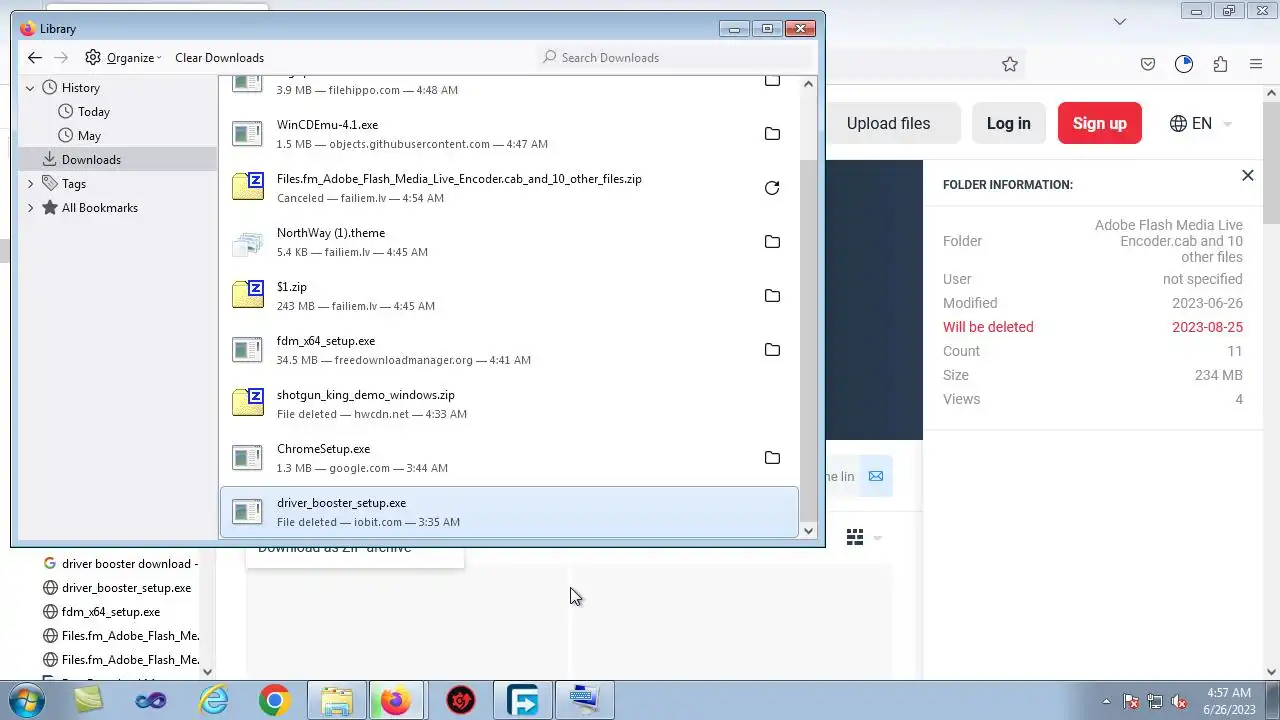
Task: Select the WinCDEmu-4.1.exe download entry
Action: [509, 134]
